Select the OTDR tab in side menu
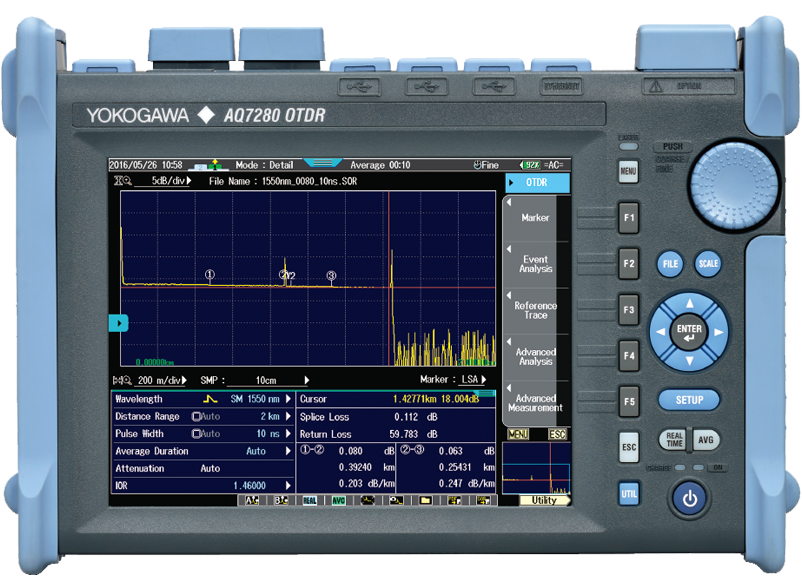Image resolution: width=803 pixels, height=579 pixels. tap(537, 183)
